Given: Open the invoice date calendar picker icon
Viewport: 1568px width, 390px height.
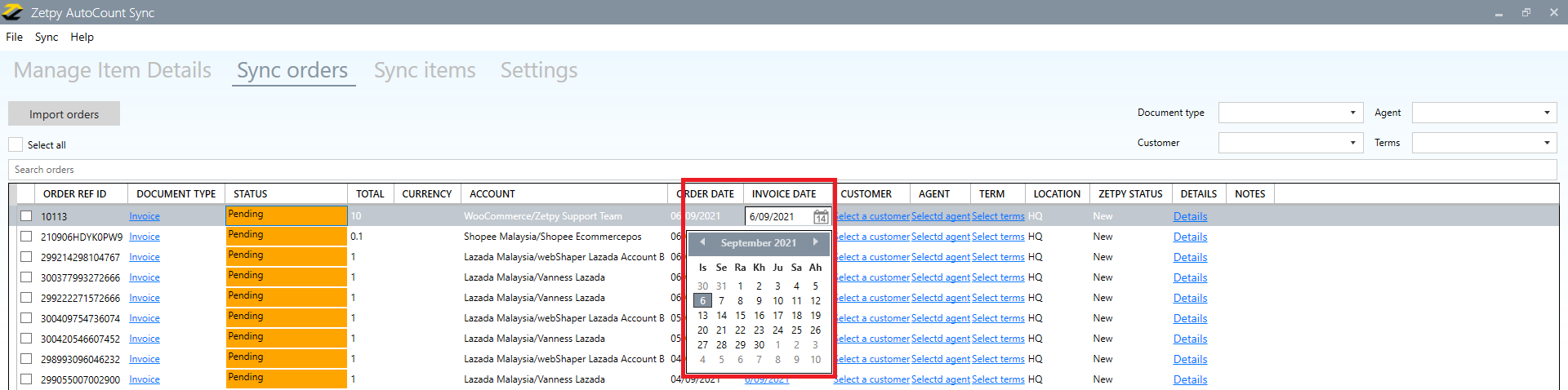Looking at the screenshot, I should (821, 217).
